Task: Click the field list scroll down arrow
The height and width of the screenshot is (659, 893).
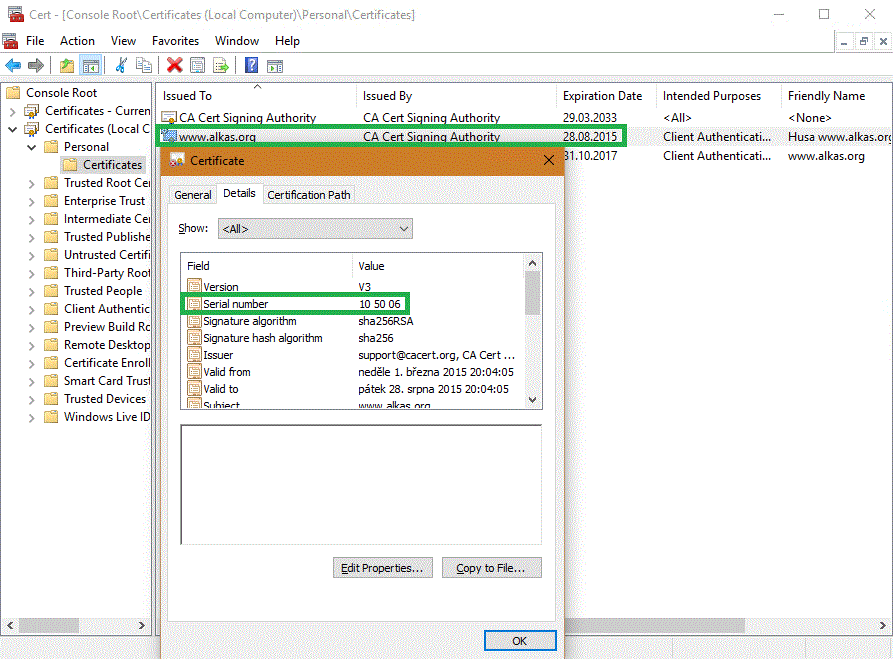Action: [532, 399]
